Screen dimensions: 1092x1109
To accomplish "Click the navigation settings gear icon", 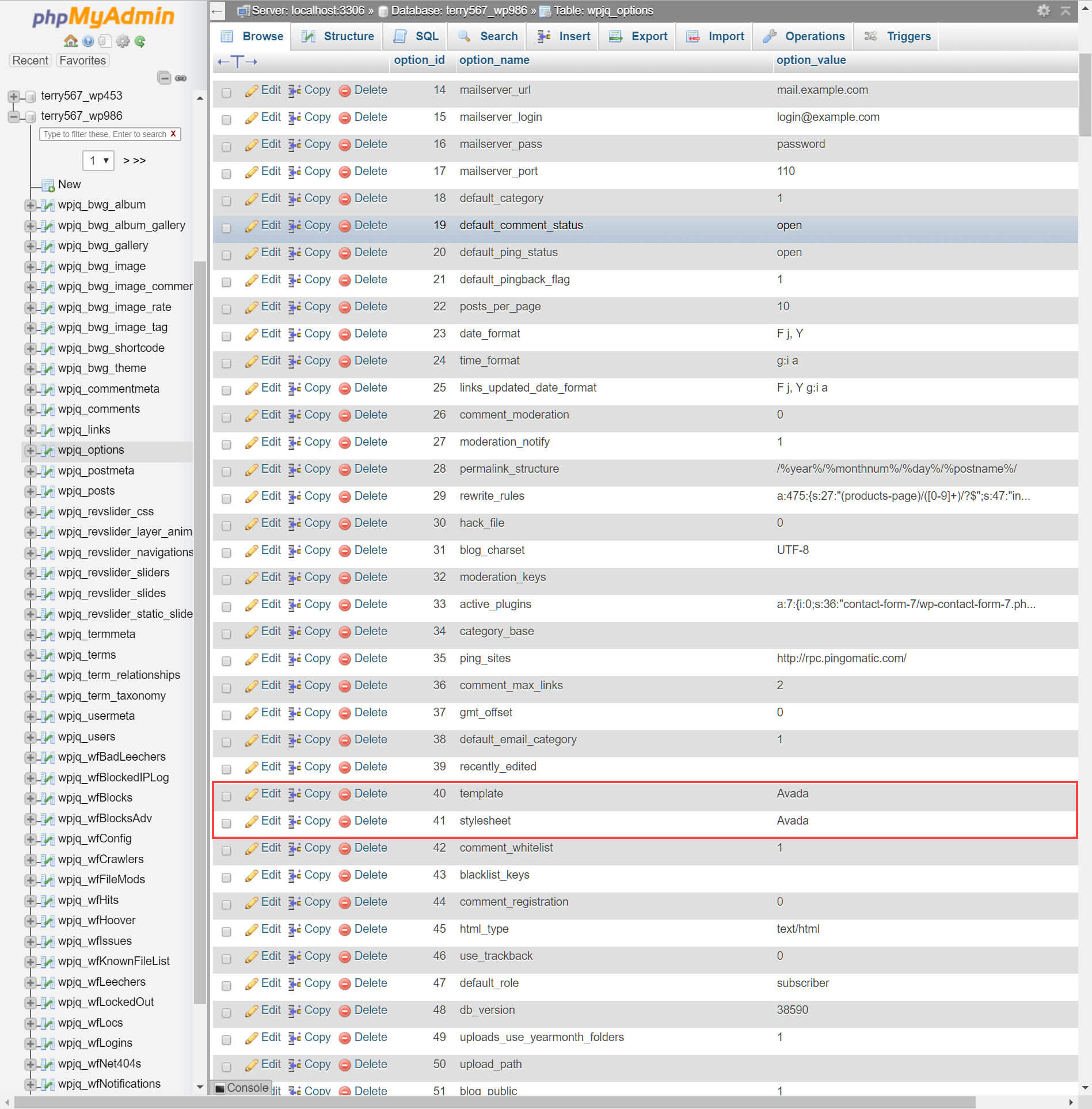I will pyautogui.click(x=123, y=41).
